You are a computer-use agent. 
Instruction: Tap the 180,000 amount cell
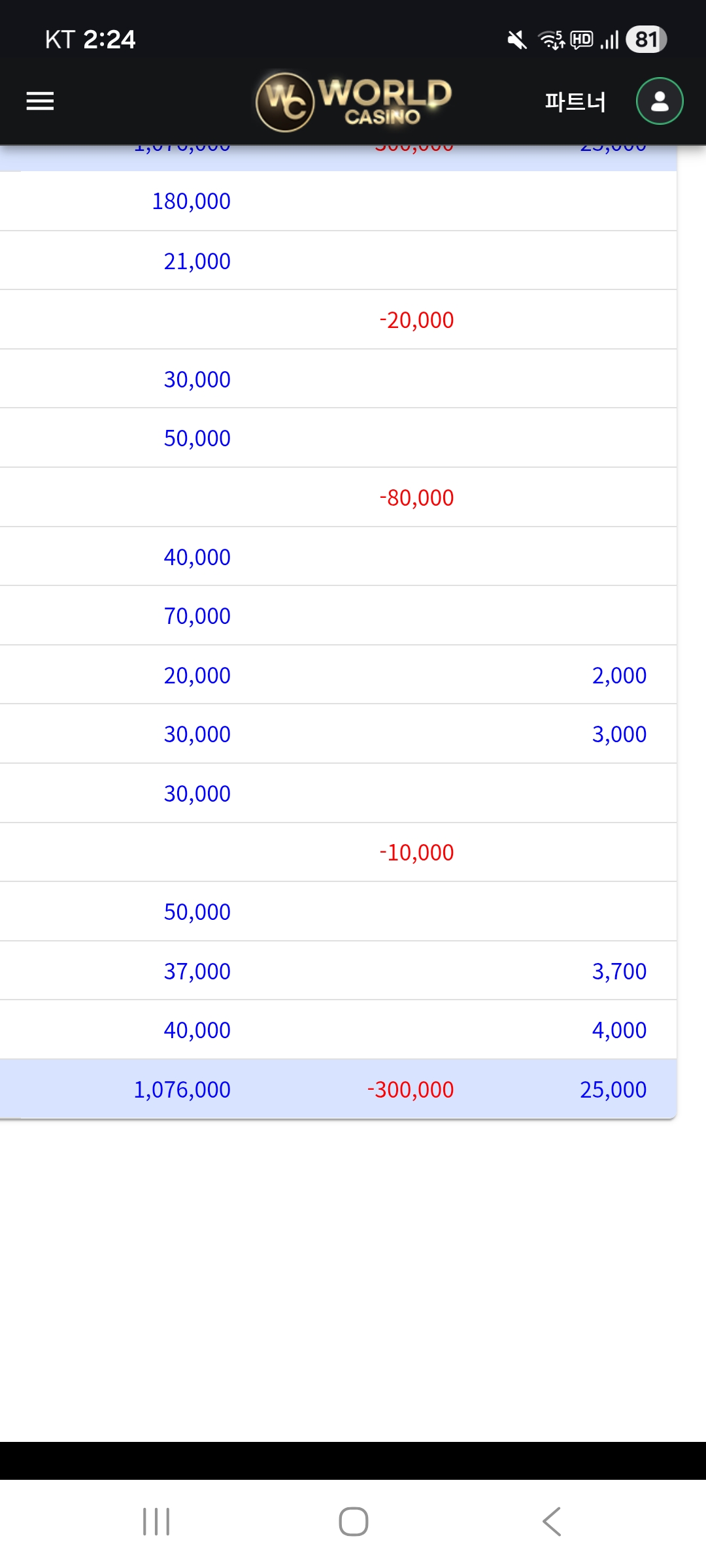tap(191, 201)
